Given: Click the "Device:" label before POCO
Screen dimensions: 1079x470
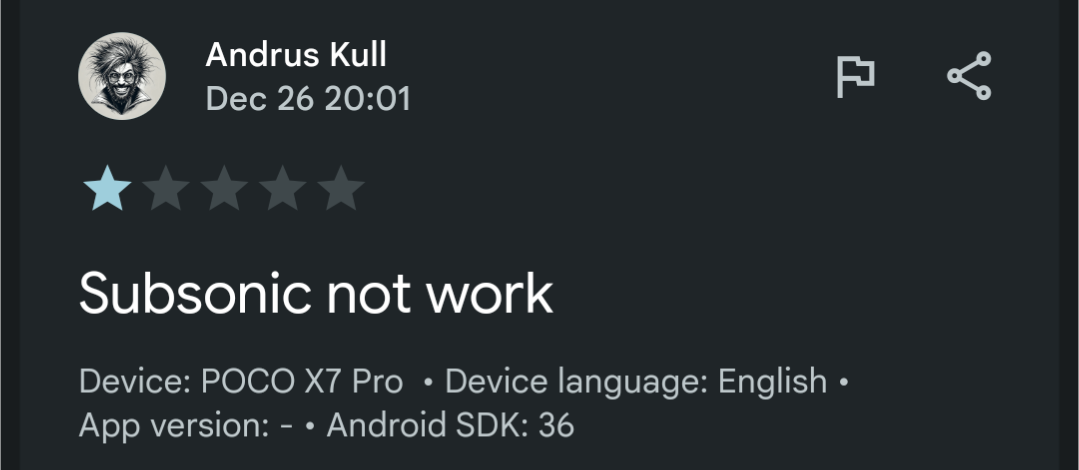Looking at the screenshot, I should [135, 381].
